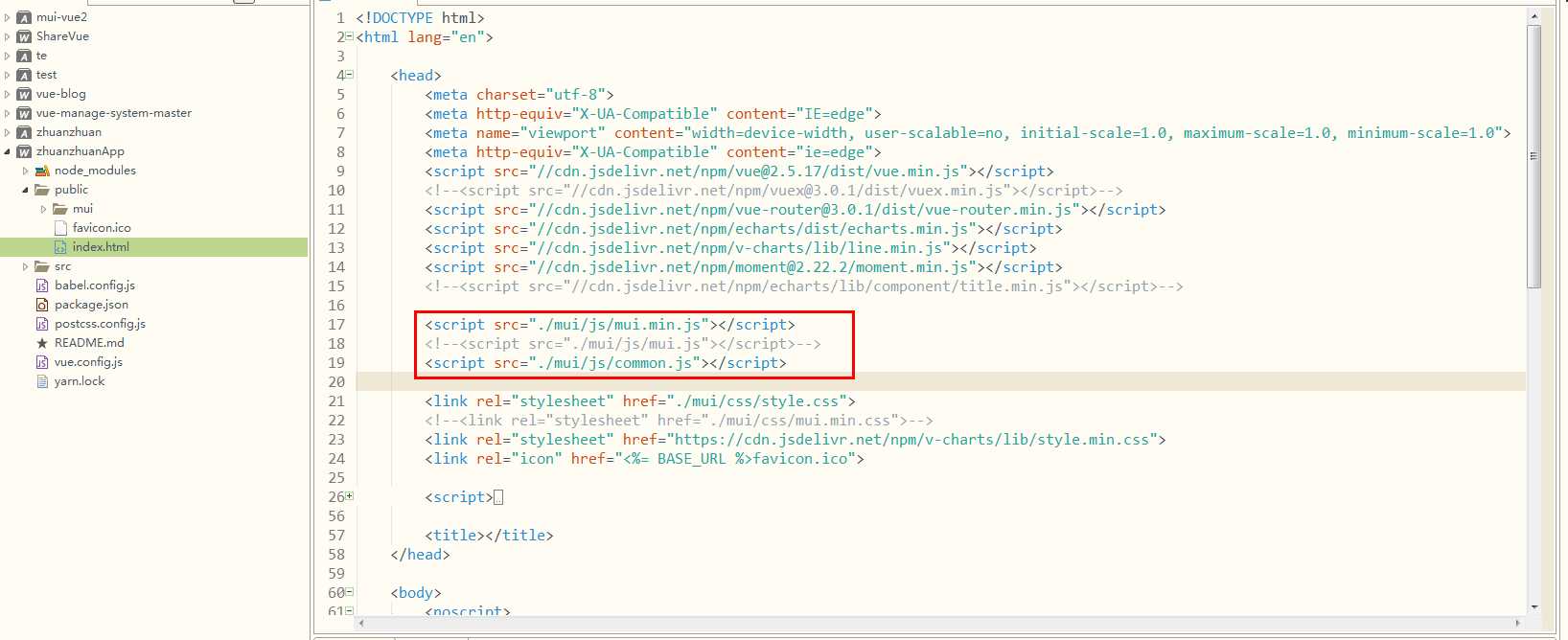1568x640 pixels.
Task: Collapse the public folder
Action: (x=26, y=190)
